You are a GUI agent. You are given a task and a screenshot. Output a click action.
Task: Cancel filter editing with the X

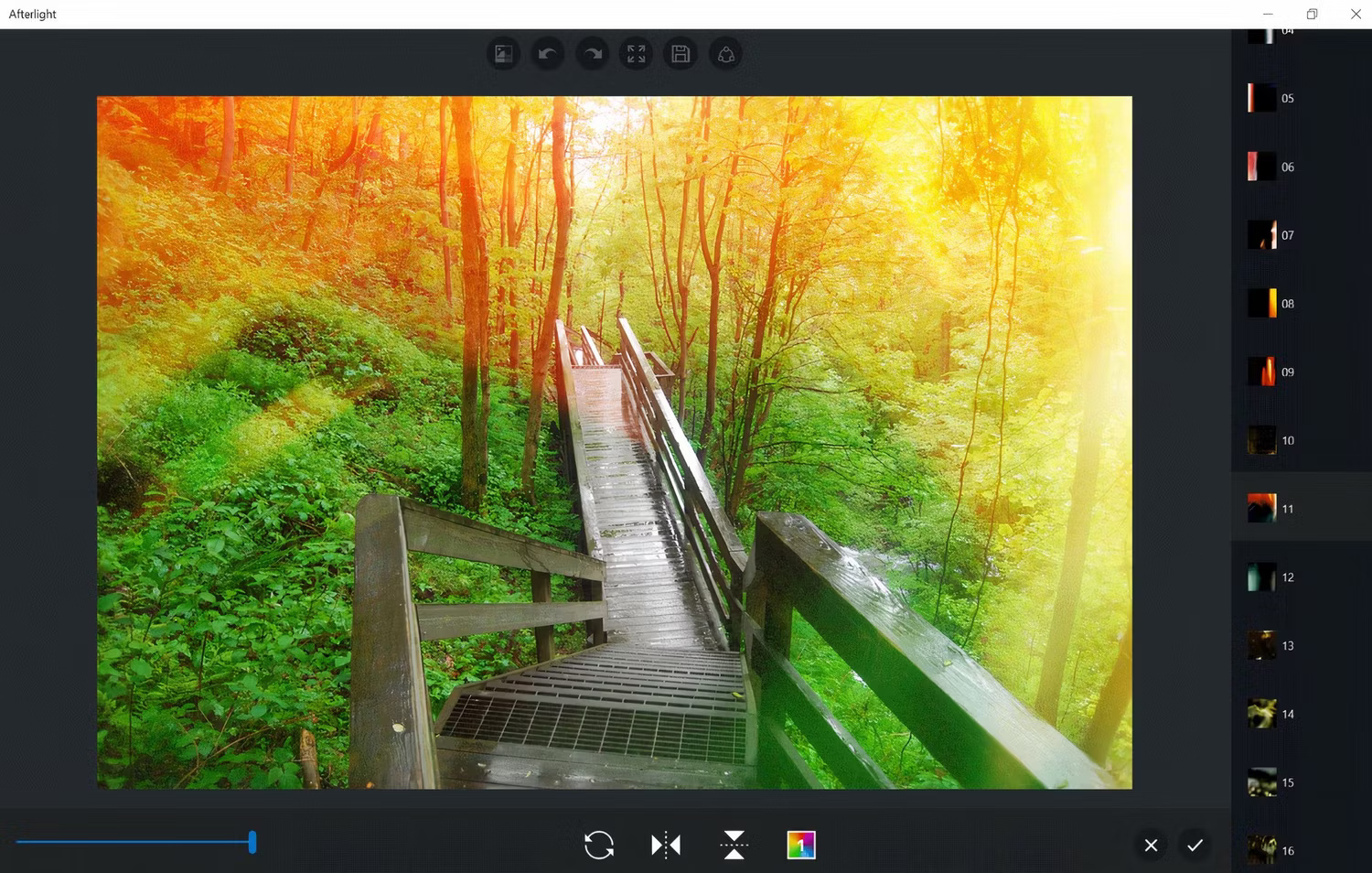[1150, 844]
